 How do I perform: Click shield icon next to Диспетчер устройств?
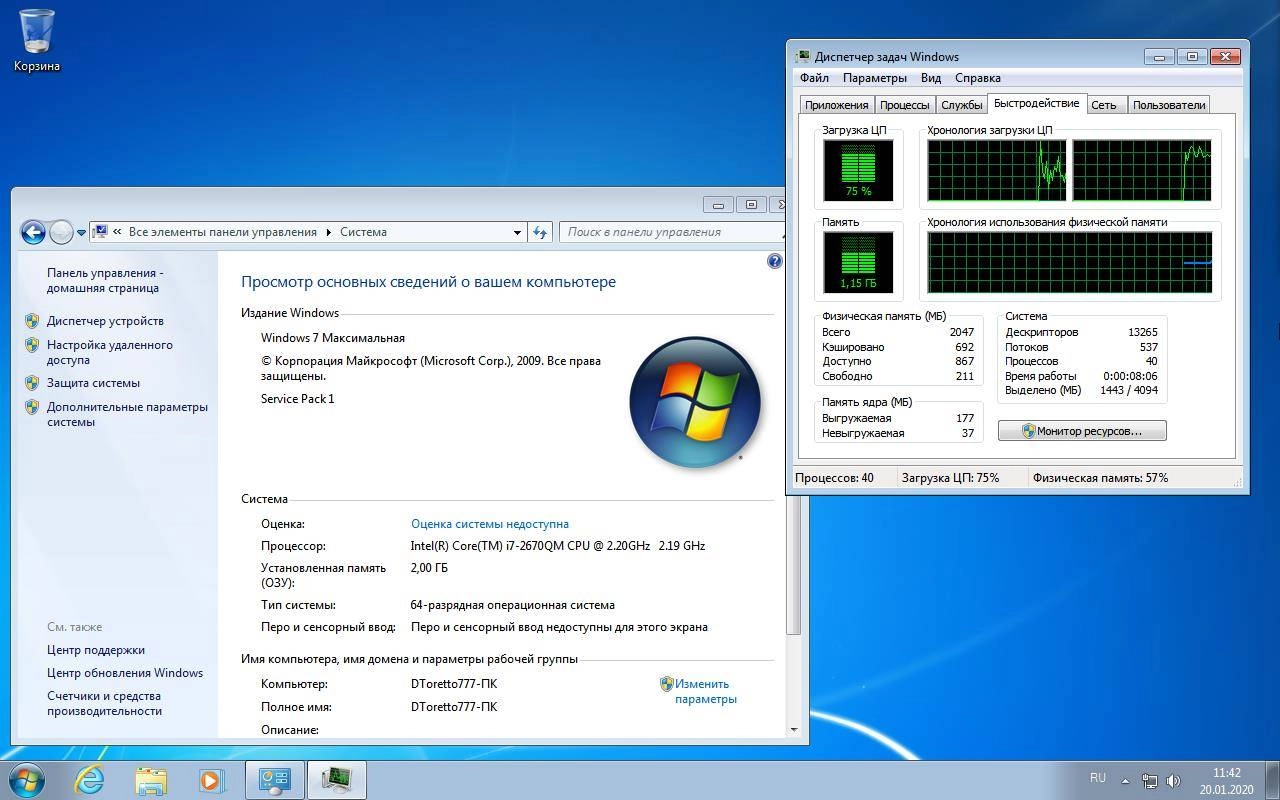tap(32, 321)
